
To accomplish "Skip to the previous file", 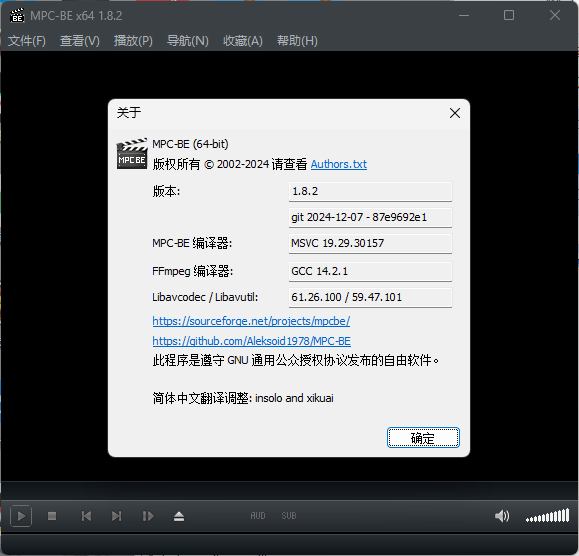I will (86, 516).
